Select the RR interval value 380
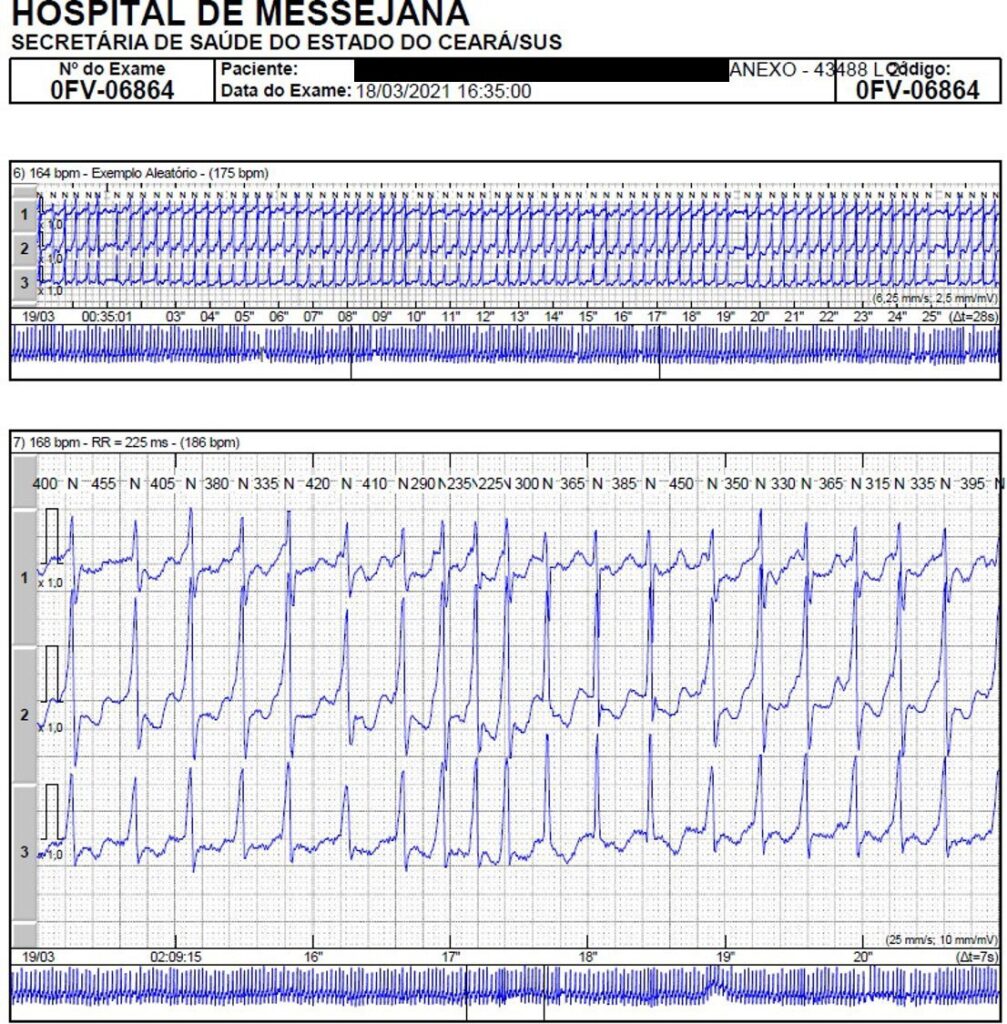1007x1024 pixels. pos(216,484)
